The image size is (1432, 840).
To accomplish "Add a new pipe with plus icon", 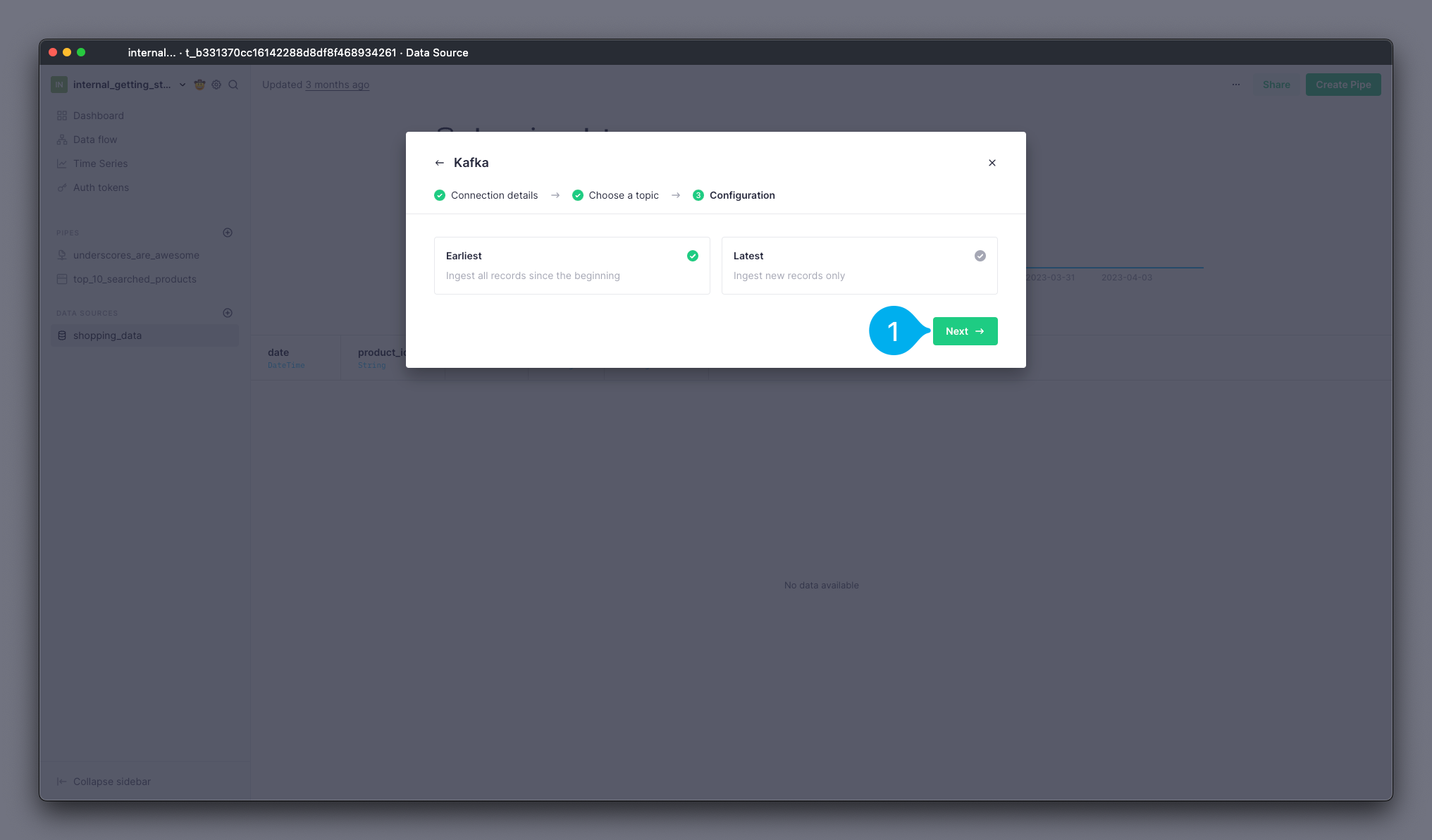I will 228,233.
